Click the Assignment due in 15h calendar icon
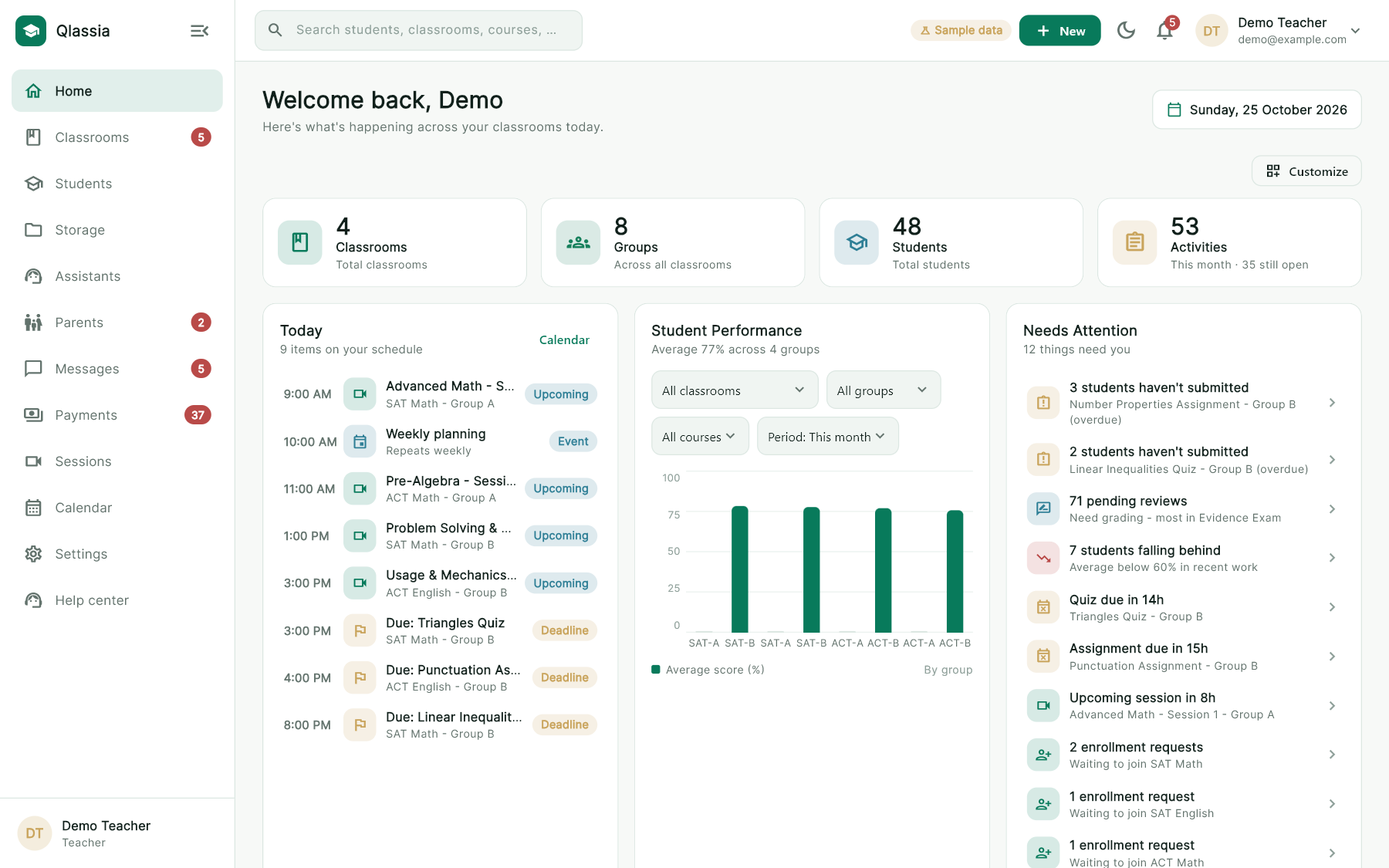This screenshot has height=868, width=1389. [x=1043, y=657]
